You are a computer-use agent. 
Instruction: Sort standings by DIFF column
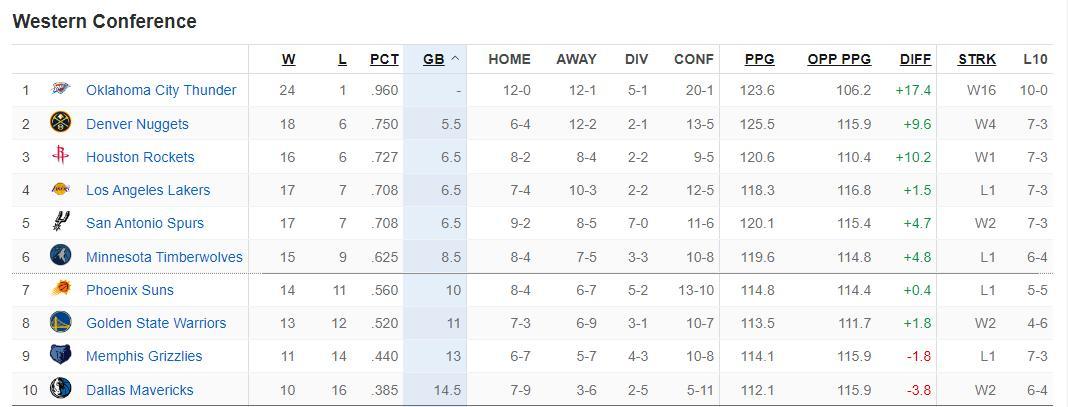(915, 59)
